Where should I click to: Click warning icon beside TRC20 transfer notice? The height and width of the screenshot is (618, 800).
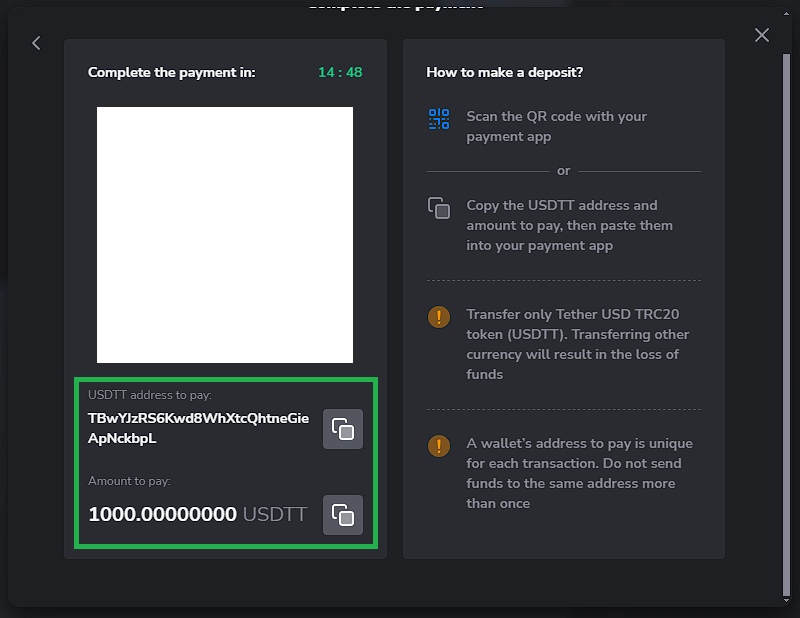pos(439,317)
